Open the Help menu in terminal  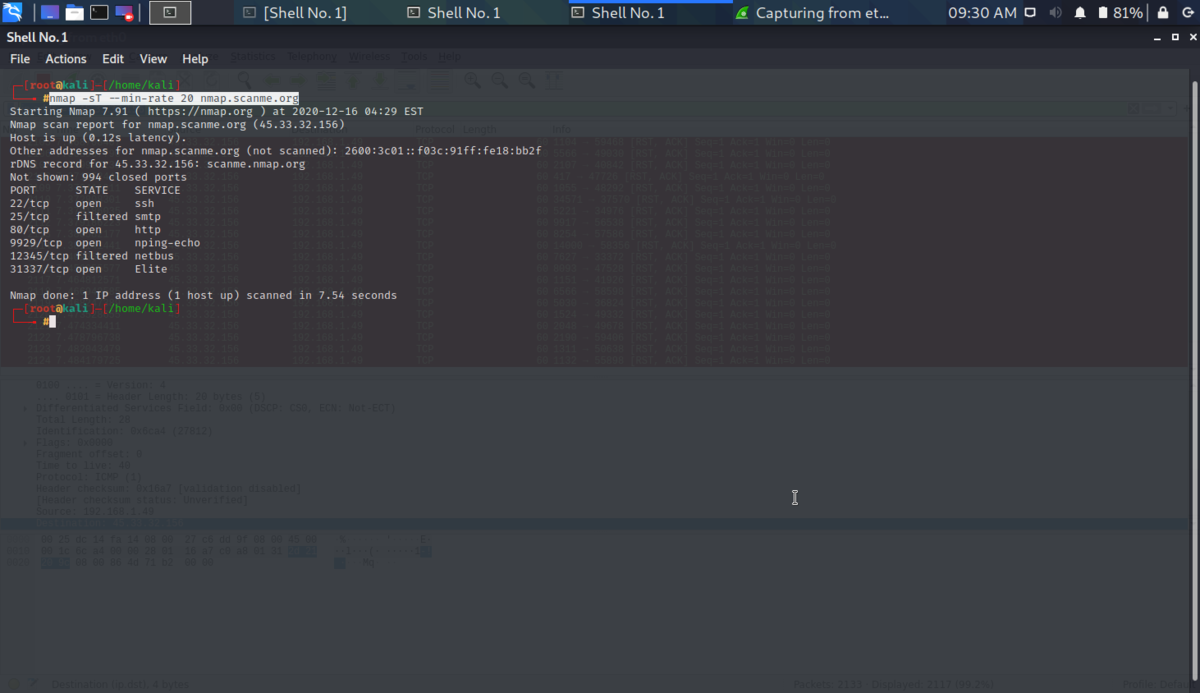[195, 59]
